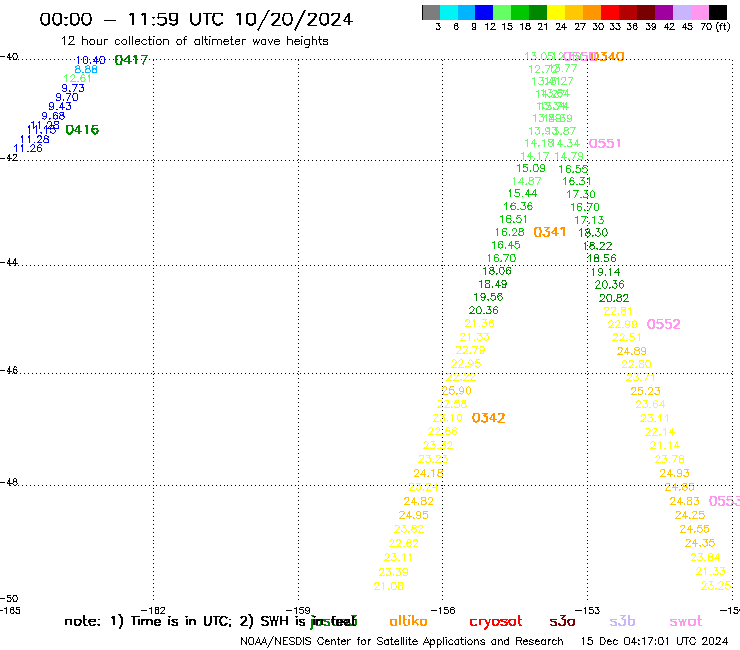Viewport: 740px width, 650px height.
Task: Click the wave height value '25.90'
Action: click(x=456, y=390)
